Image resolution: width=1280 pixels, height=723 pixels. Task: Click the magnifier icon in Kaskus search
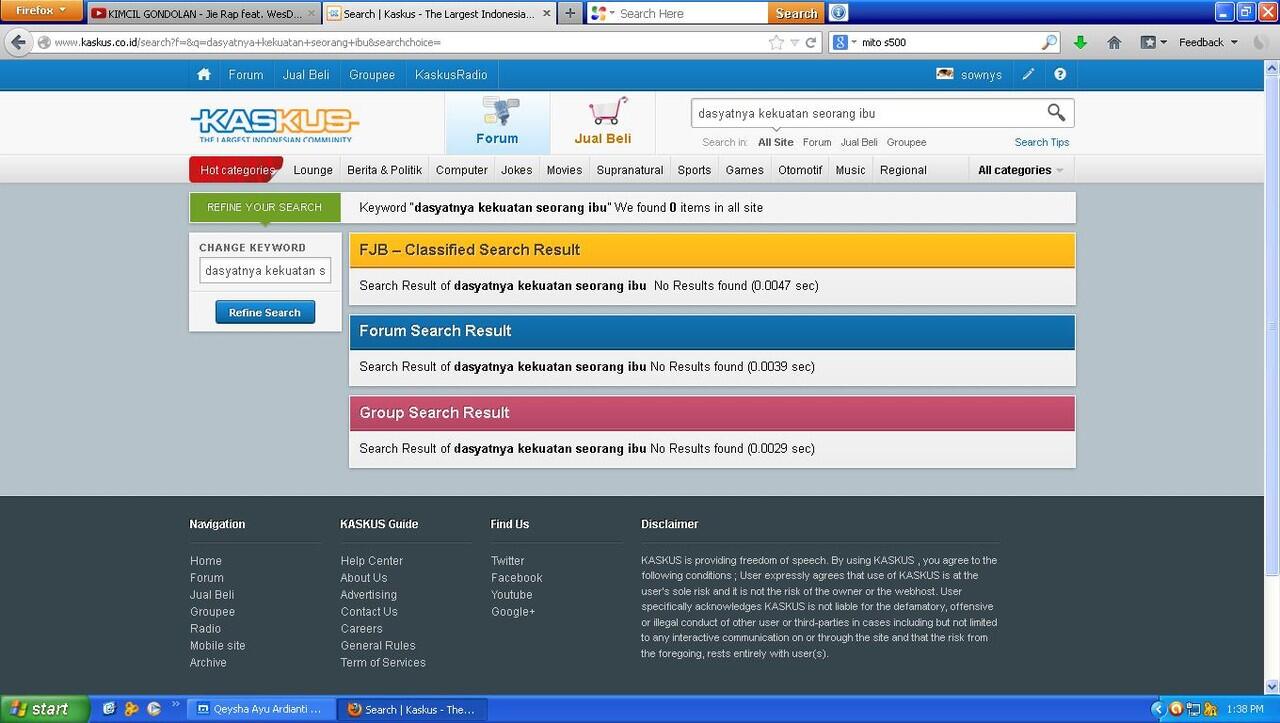pos(1056,113)
